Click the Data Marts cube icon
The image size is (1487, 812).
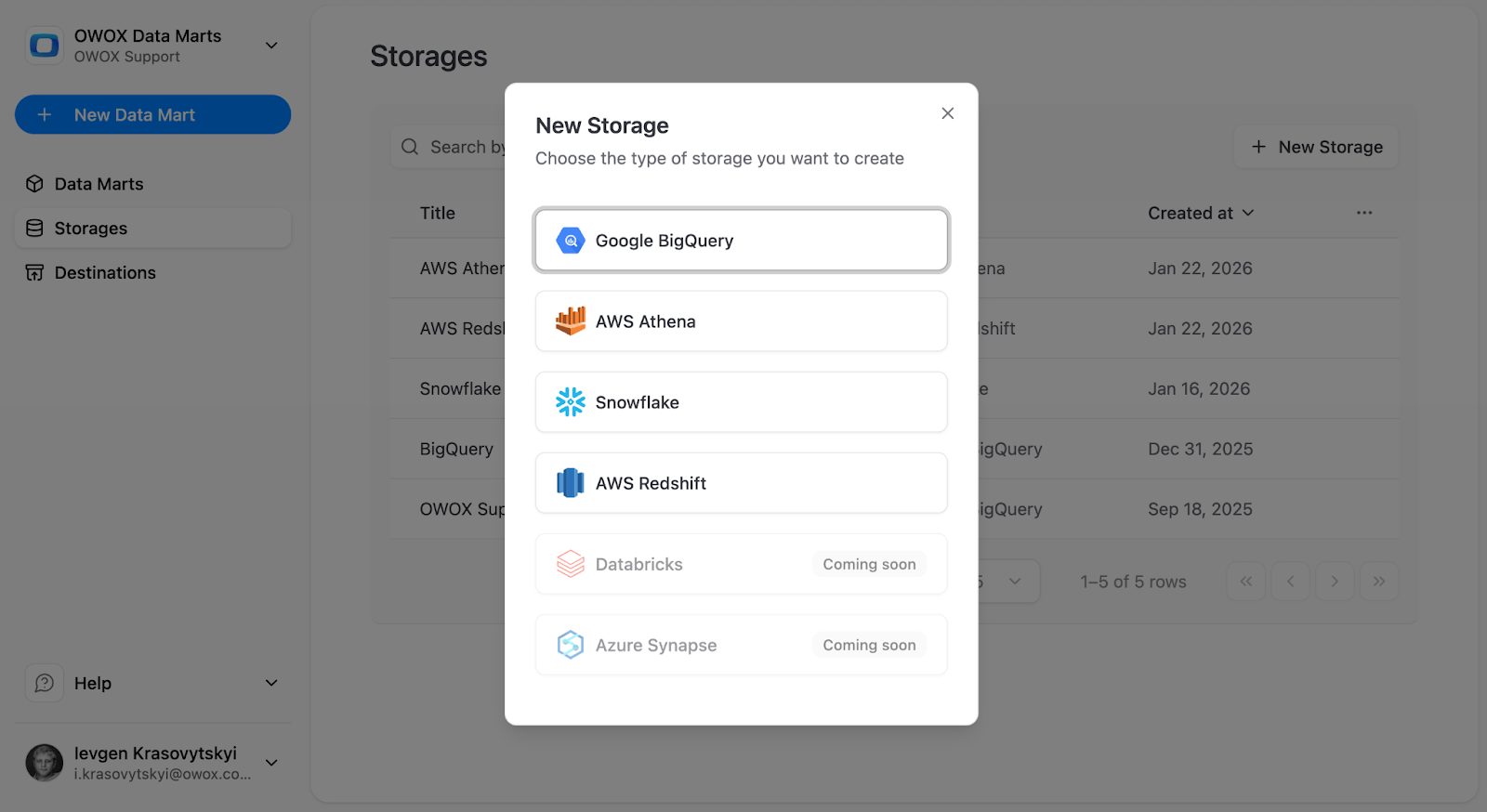click(x=33, y=183)
